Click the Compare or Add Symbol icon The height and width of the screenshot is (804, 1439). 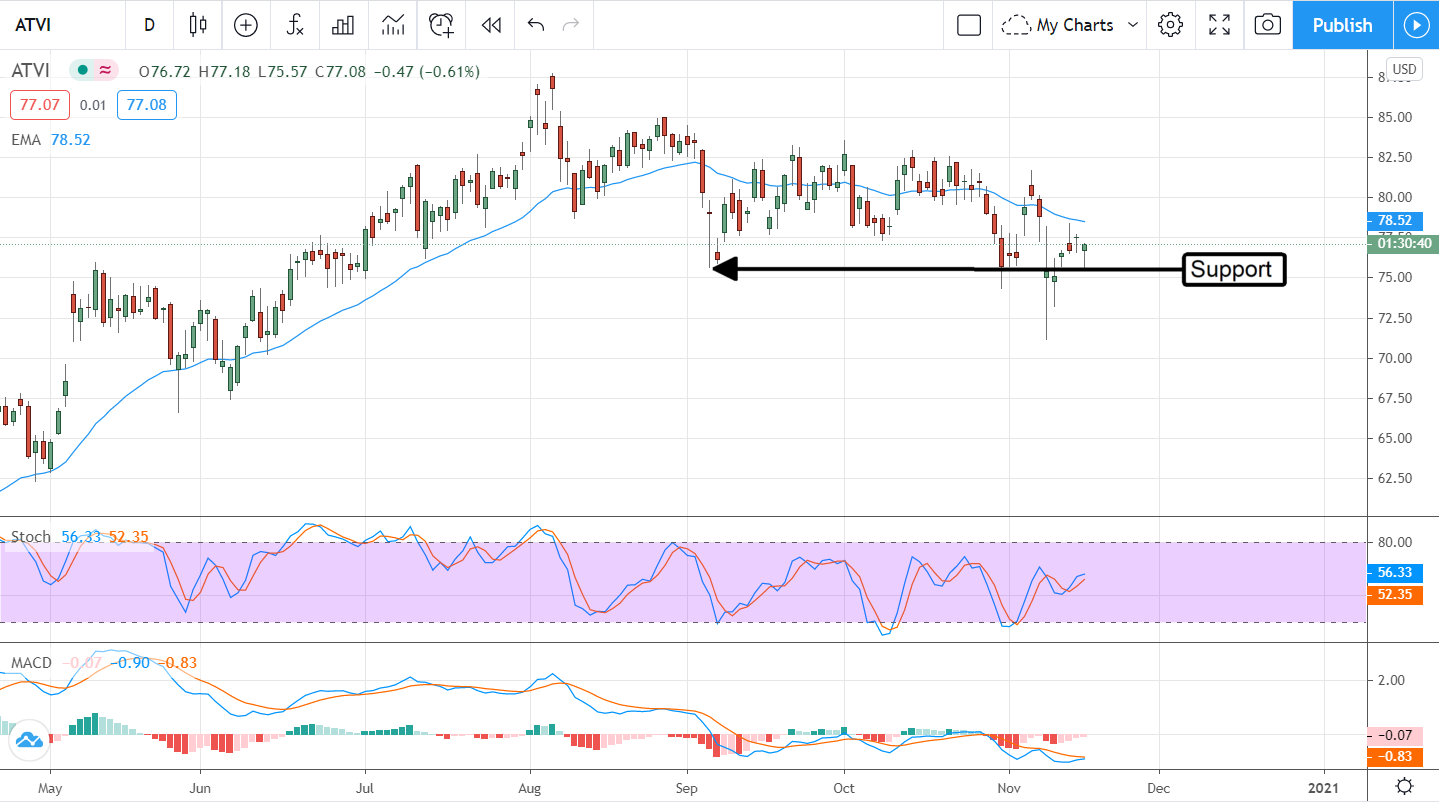[x=246, y=25]
